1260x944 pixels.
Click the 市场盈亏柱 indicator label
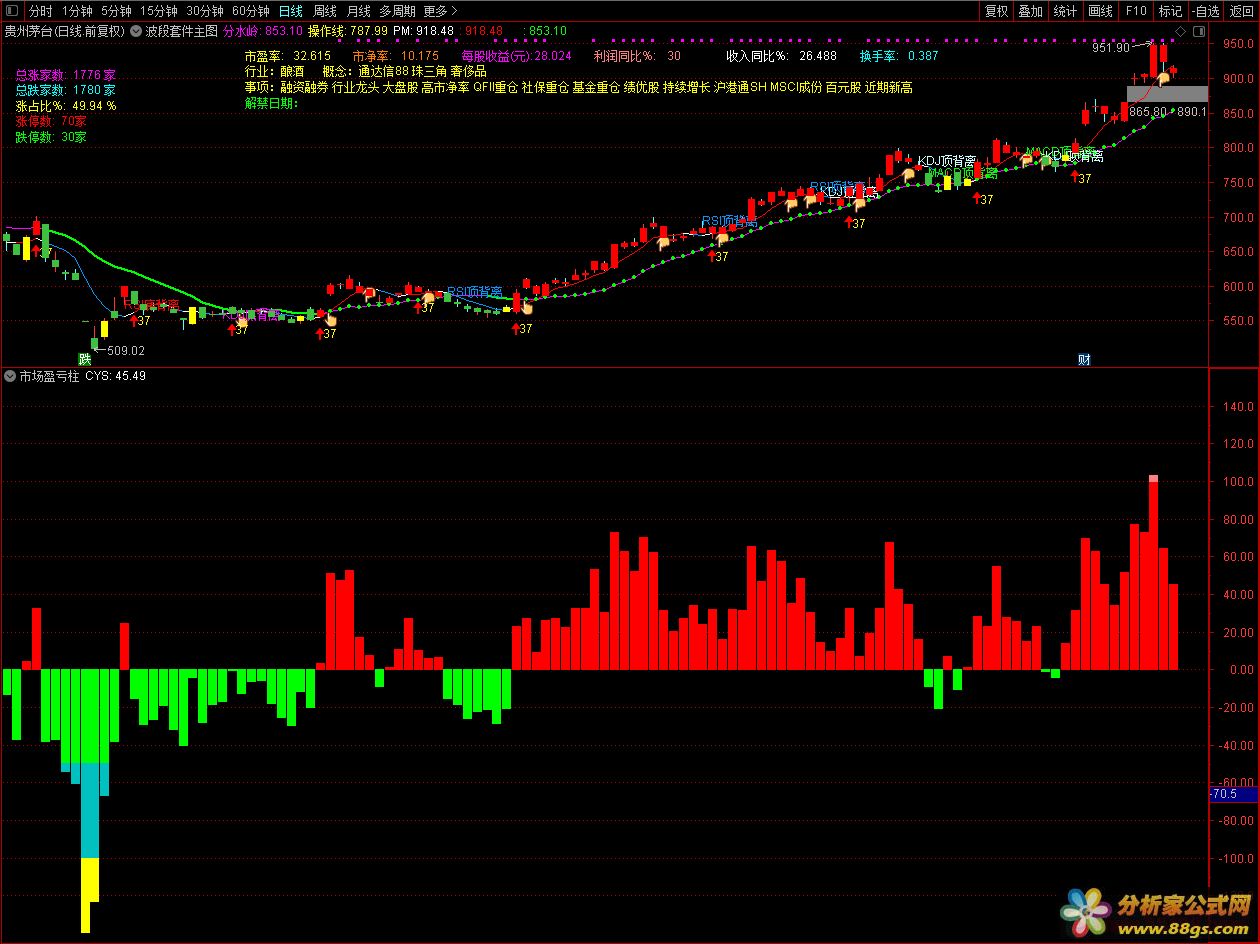tap(49, 376)
